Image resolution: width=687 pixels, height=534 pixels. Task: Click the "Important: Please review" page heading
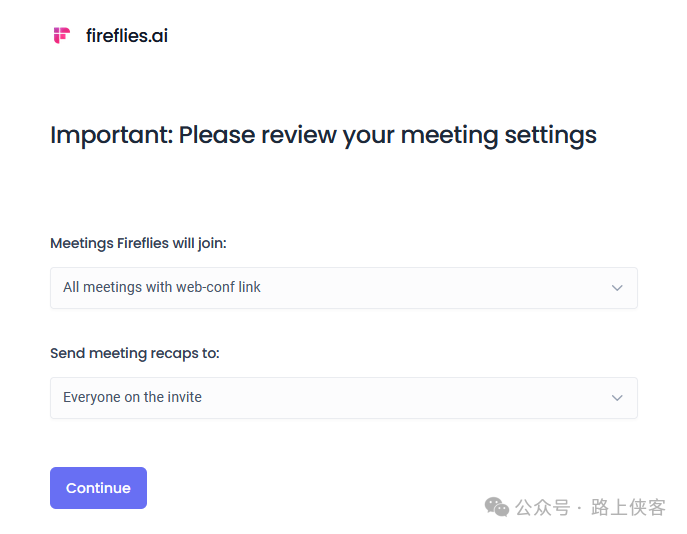(x=323, y=135)
